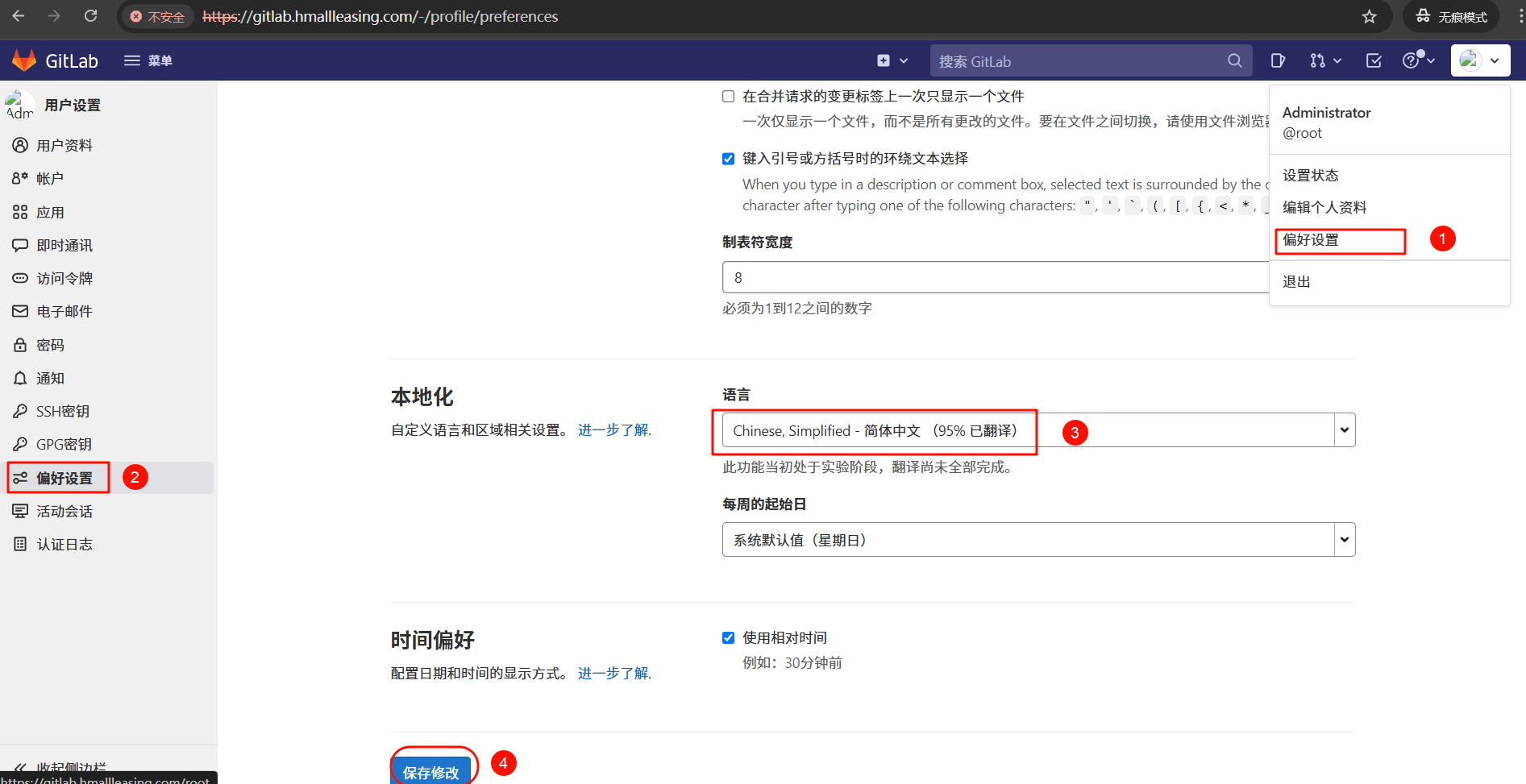Open 密码 settings in sidebar
The height and width of the screenshot is (784, 1526).
50,344
